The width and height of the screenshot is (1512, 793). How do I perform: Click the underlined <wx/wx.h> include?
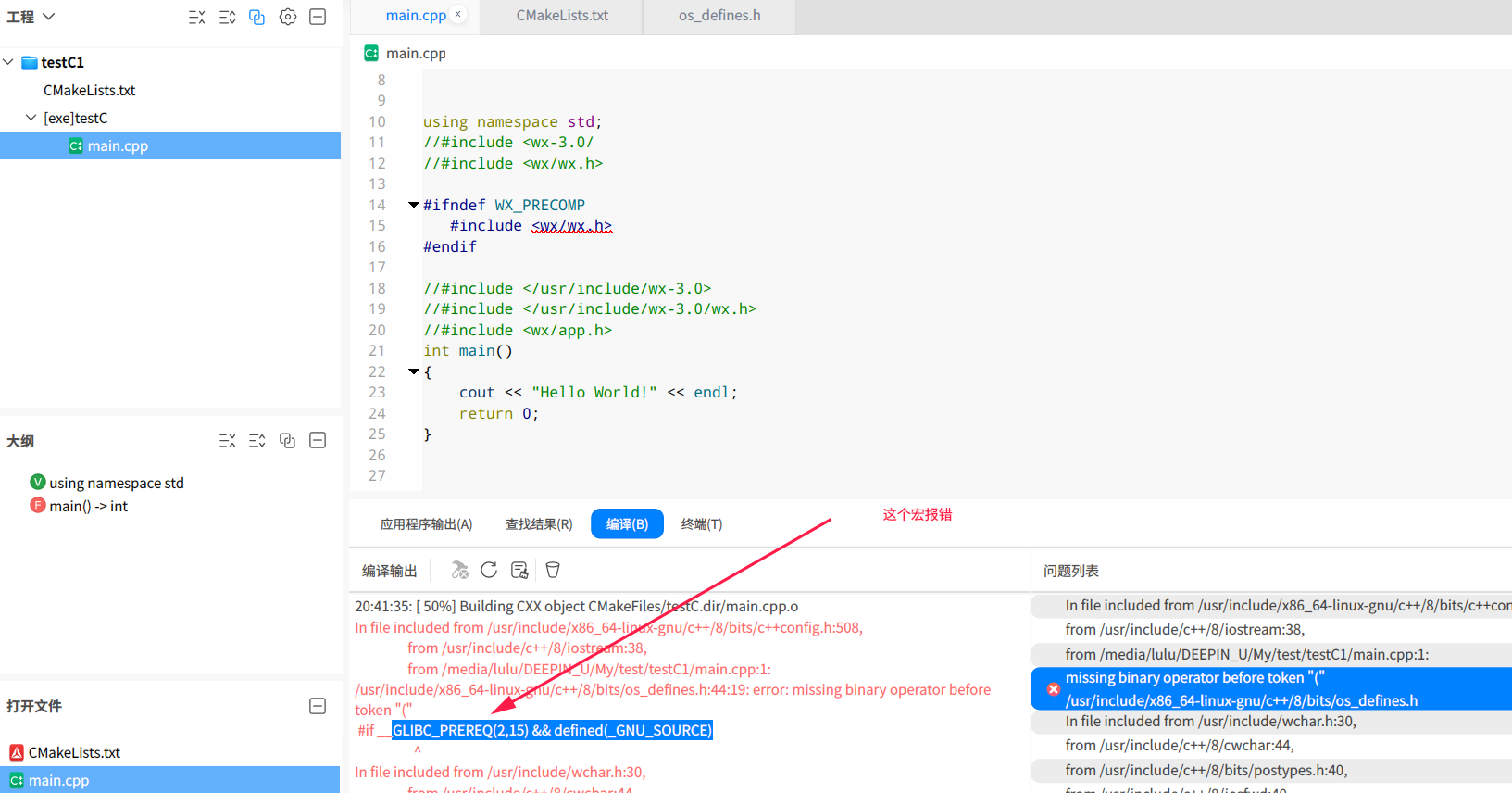(571, 226)
